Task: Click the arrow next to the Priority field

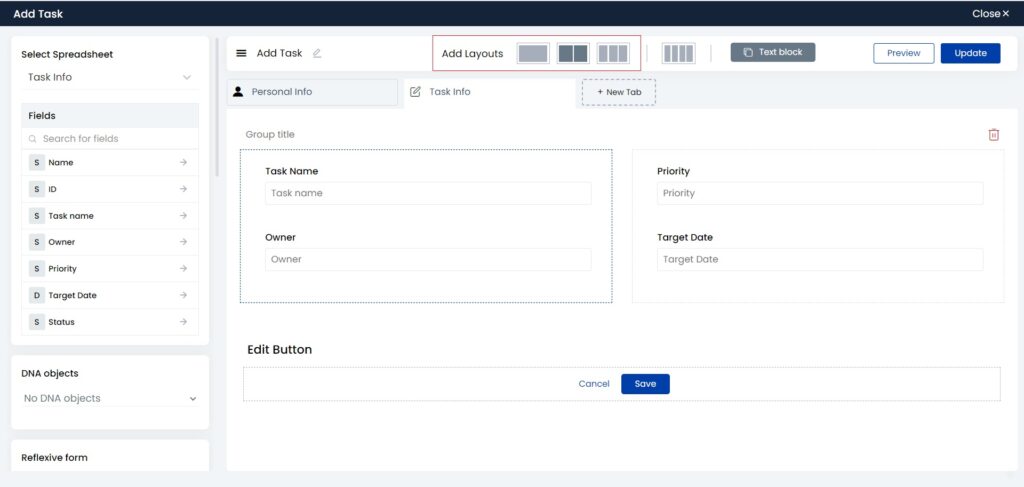Action: pyautogui.click(x=183, y=269)
